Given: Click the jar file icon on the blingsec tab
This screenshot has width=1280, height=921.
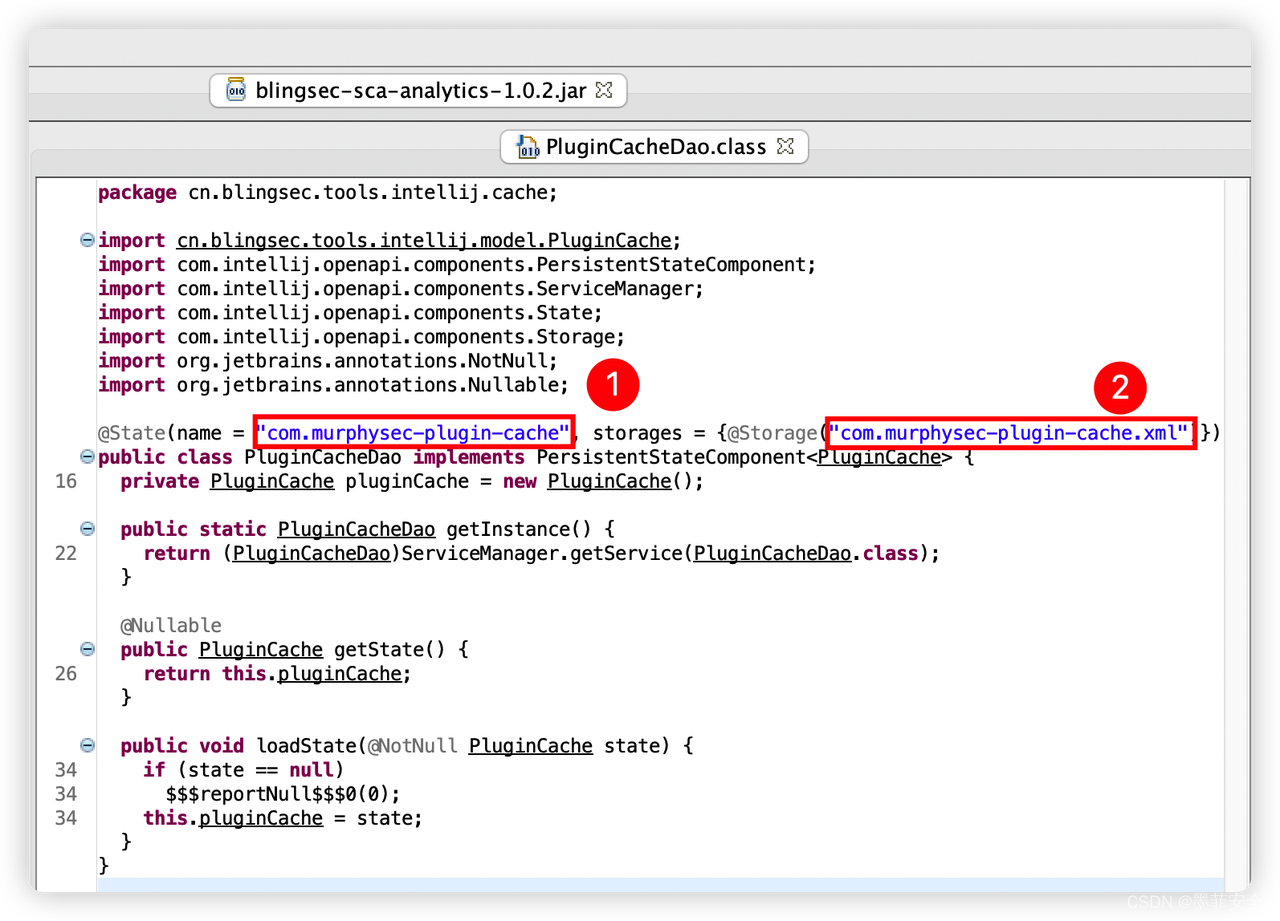Looking at the screenshot, I should 236,90.
